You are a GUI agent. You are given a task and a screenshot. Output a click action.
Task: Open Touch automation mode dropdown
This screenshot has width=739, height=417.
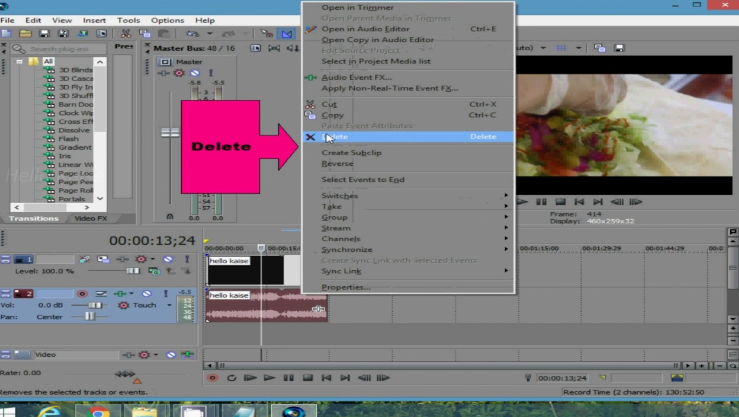tap(169, 305)
